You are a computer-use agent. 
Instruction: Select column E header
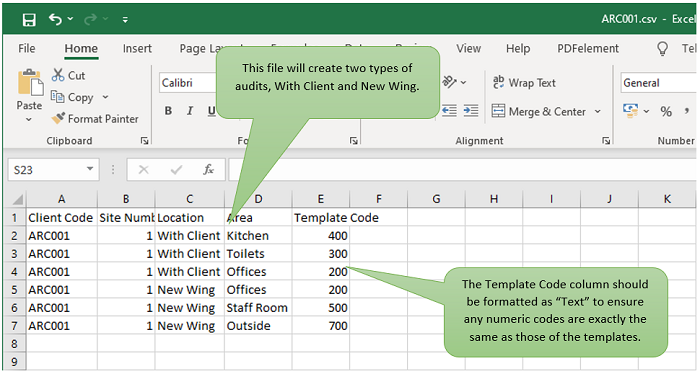coord(321,199)
